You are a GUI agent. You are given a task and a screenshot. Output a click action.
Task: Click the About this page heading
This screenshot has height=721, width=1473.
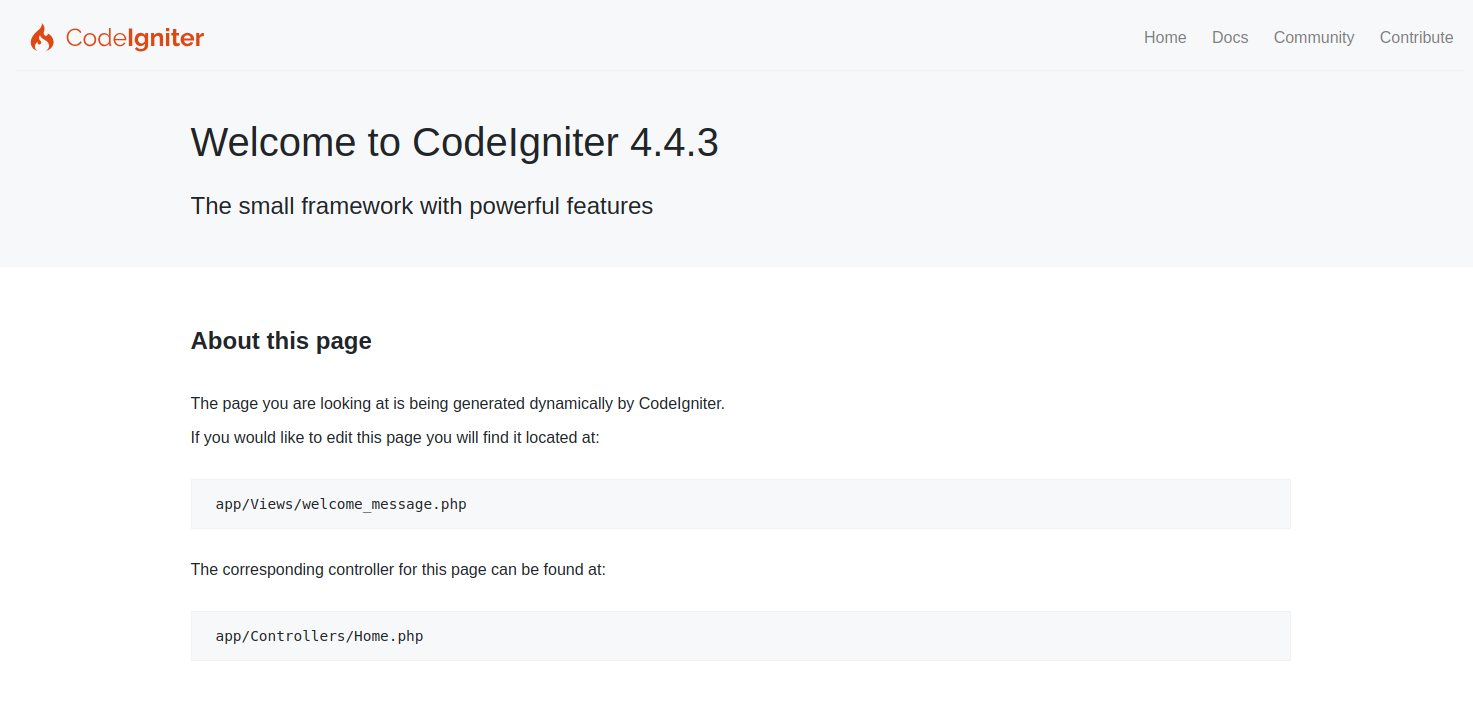pos(281,341)
